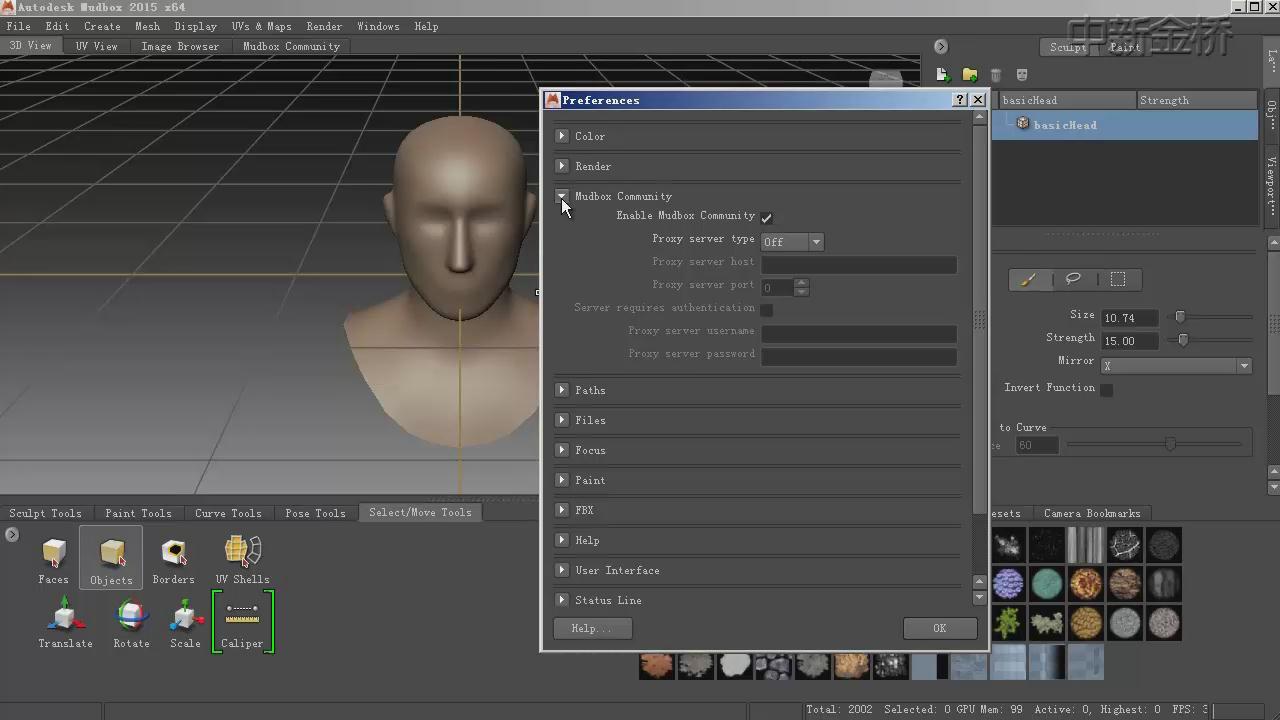Pick the purple scales stamp thumbnail
Image resolution: width=1280 pixels, height=720 pixels.
click(1008, 583)
